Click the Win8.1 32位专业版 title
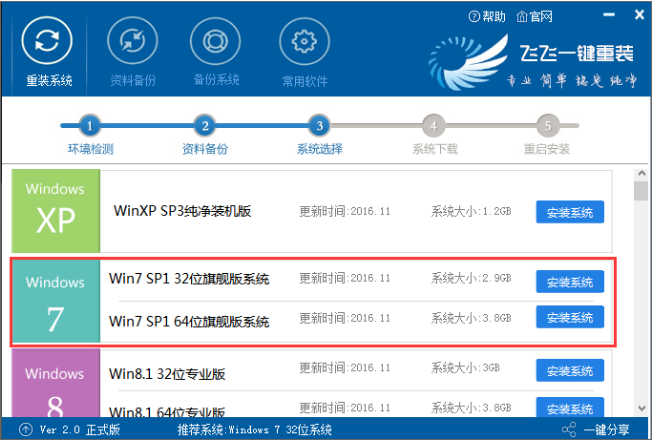 pyautogui.click(x=167, y=374)
